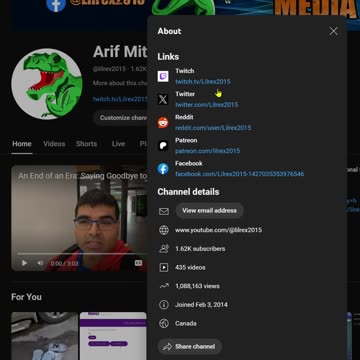Viewport: 360px width, 360px height.
Task: Click the channel dinosaur avatar
Action: click(x=47, y=84)
